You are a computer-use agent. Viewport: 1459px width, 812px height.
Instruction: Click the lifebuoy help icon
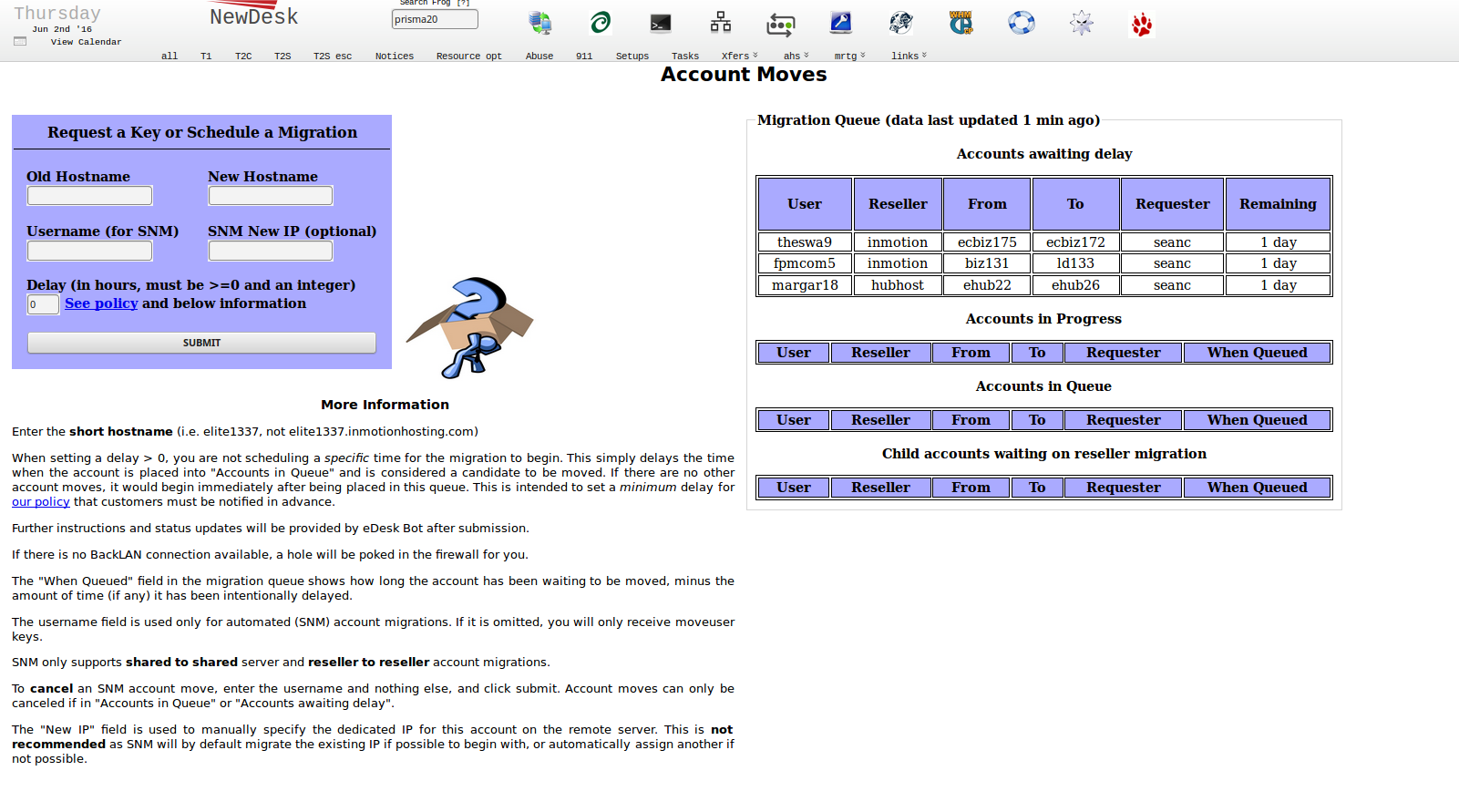point(1021,23)
